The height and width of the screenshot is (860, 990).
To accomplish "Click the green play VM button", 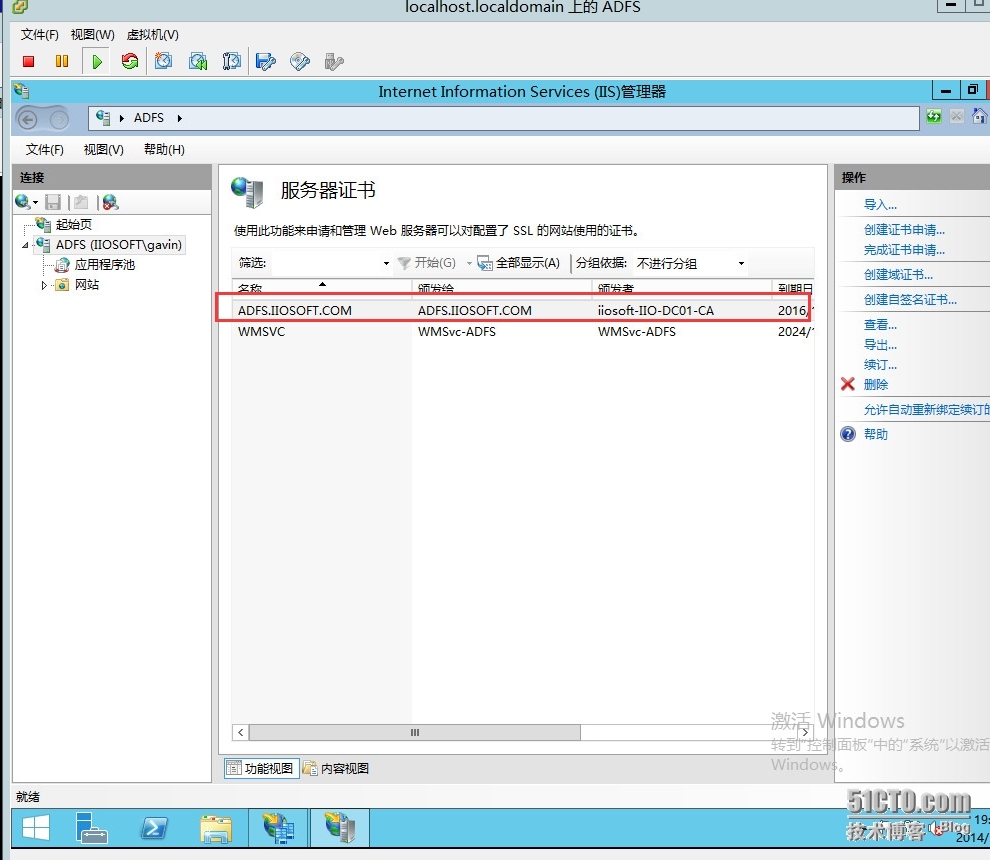I will (x=97, y=61).
